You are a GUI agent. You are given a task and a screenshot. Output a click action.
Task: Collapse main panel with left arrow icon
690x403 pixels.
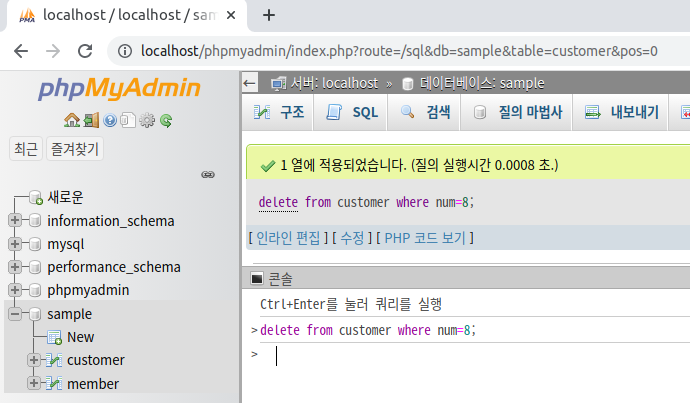250,83
